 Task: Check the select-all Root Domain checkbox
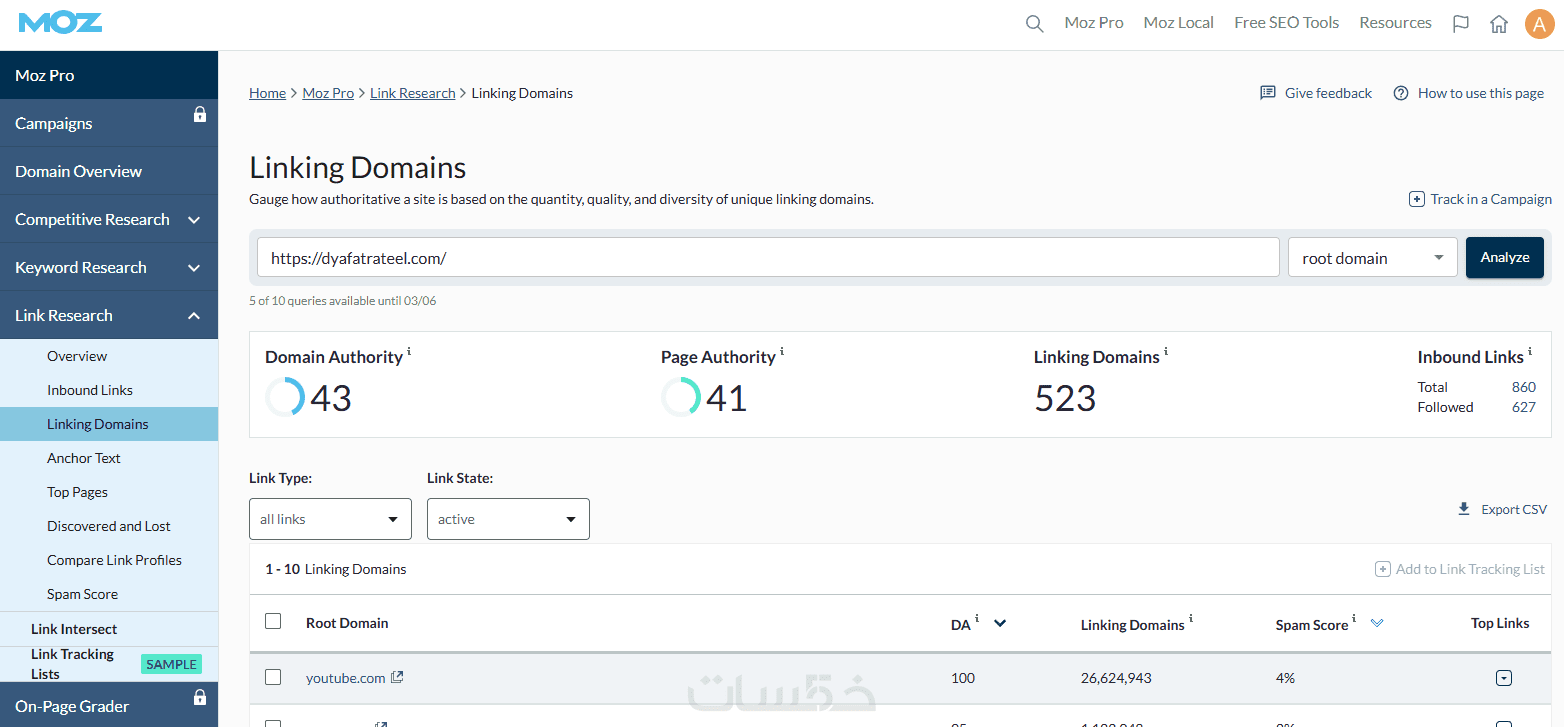[273, 622]
